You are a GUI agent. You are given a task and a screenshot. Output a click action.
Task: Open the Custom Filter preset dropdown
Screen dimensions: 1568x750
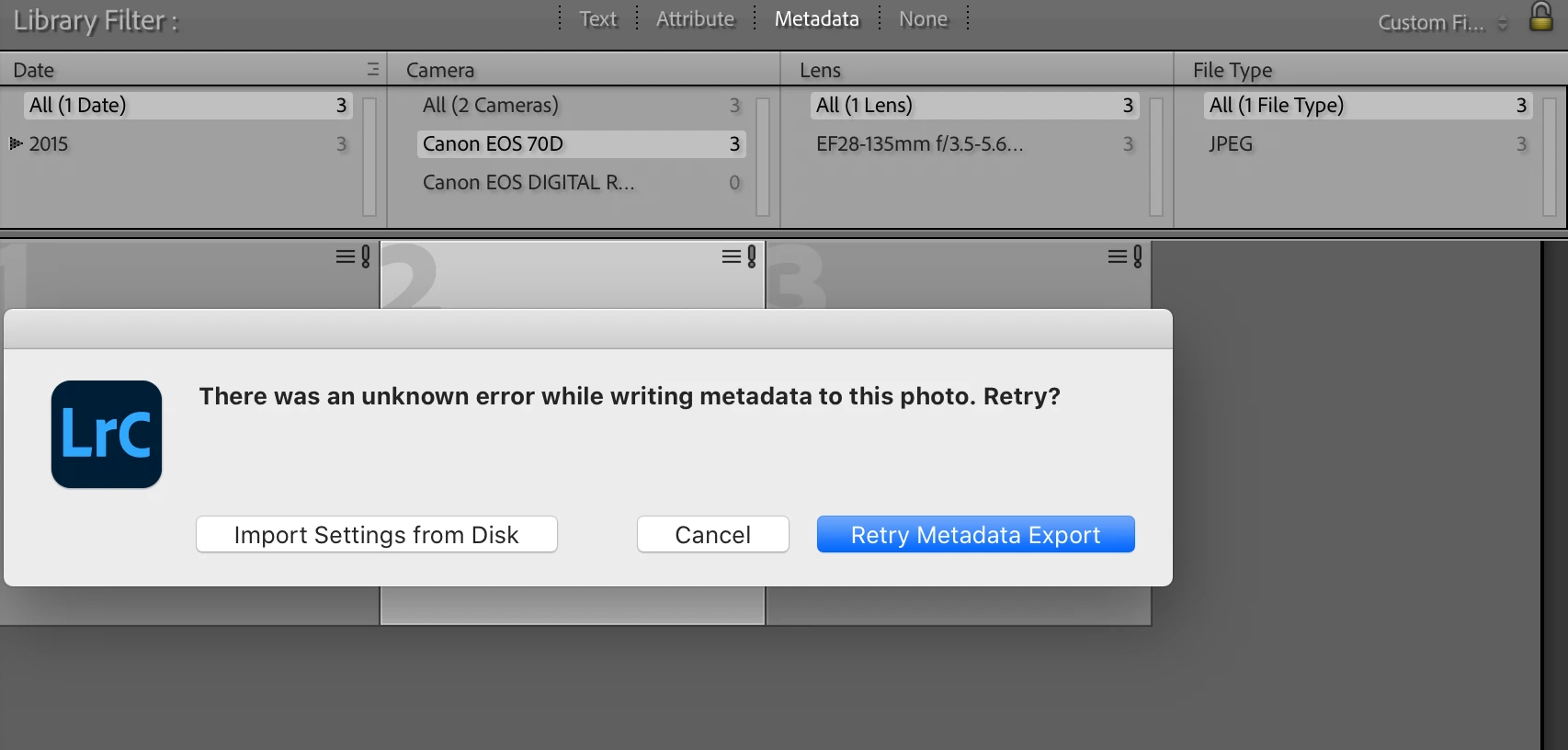click(1443, 23)
